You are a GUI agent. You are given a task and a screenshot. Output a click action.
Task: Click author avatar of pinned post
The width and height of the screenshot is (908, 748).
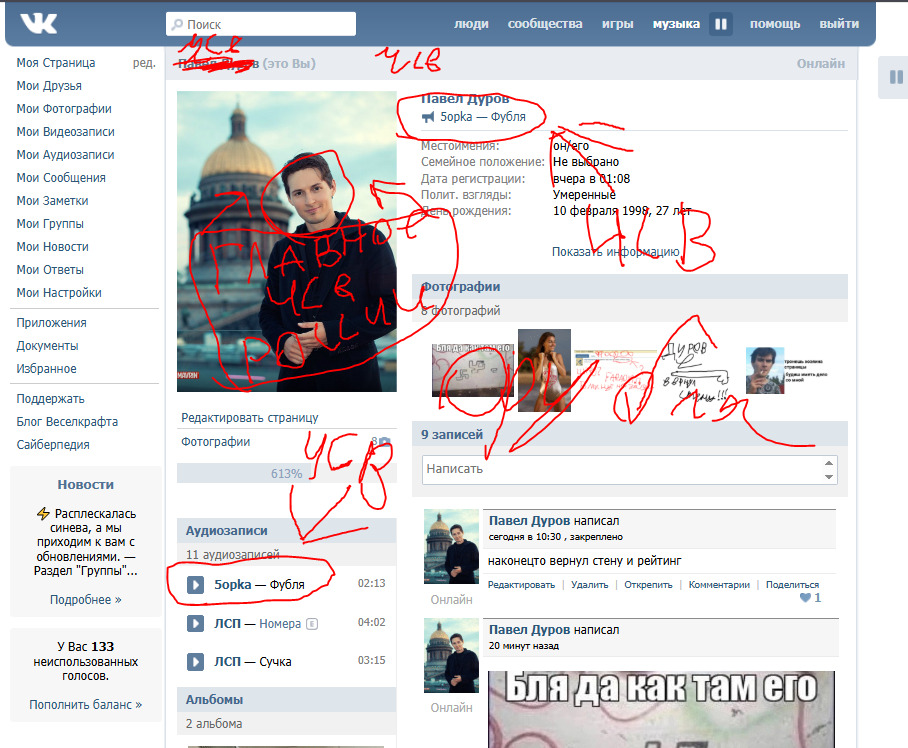pyautogui.click(x=451, y=547)
